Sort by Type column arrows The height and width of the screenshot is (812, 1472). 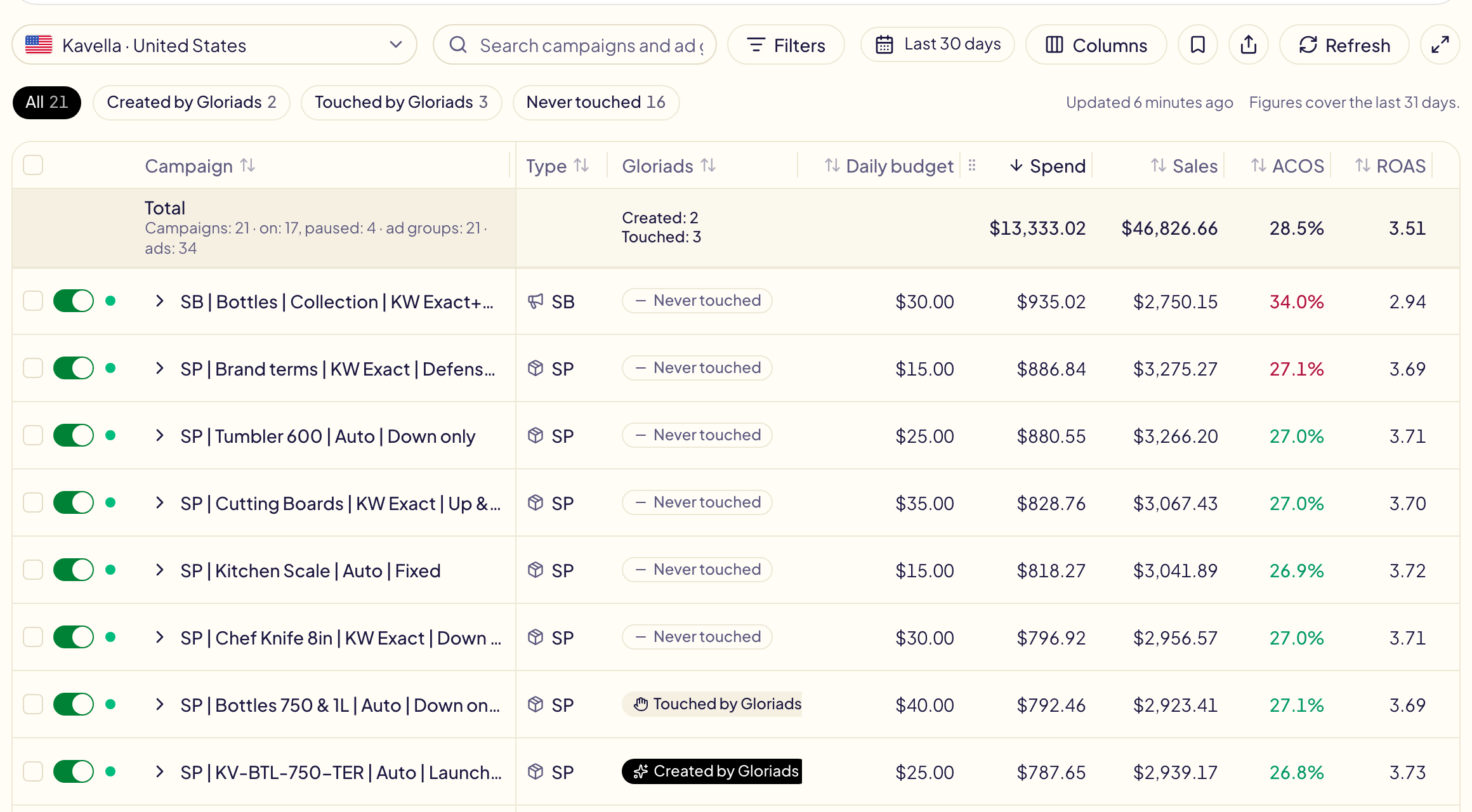tap(581, 166)
